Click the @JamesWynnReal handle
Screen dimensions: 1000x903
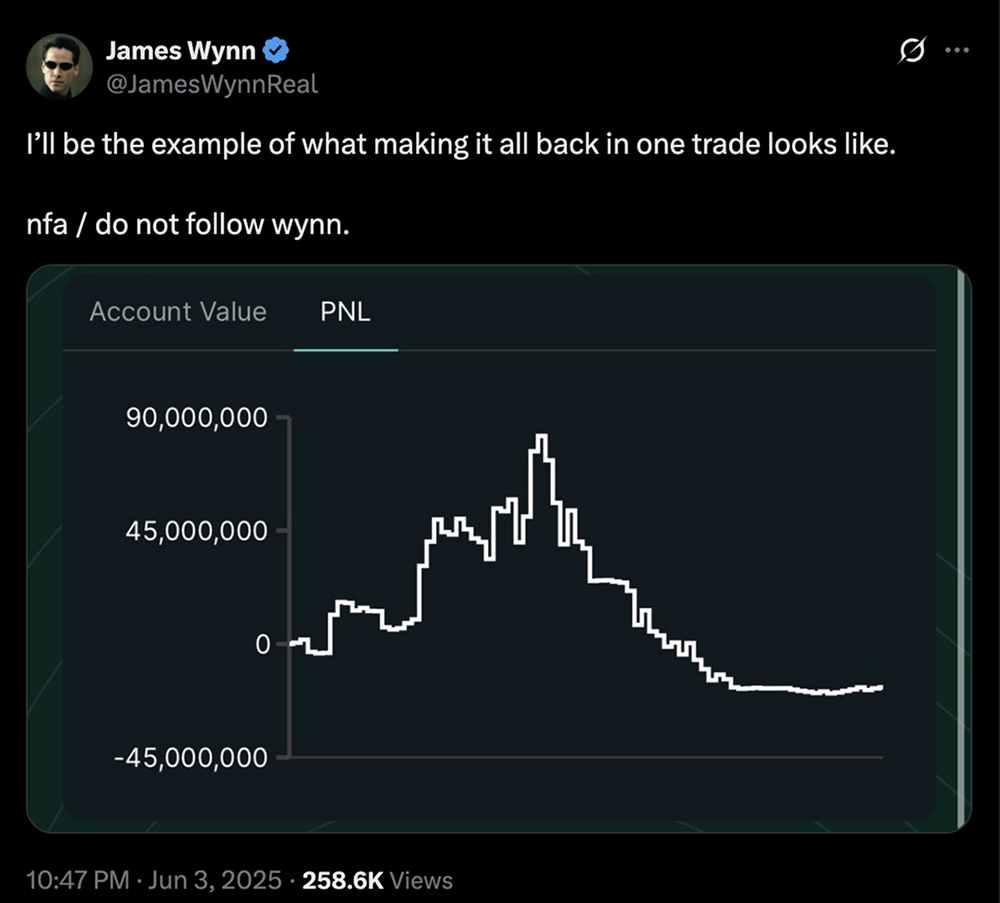point(211,84)
